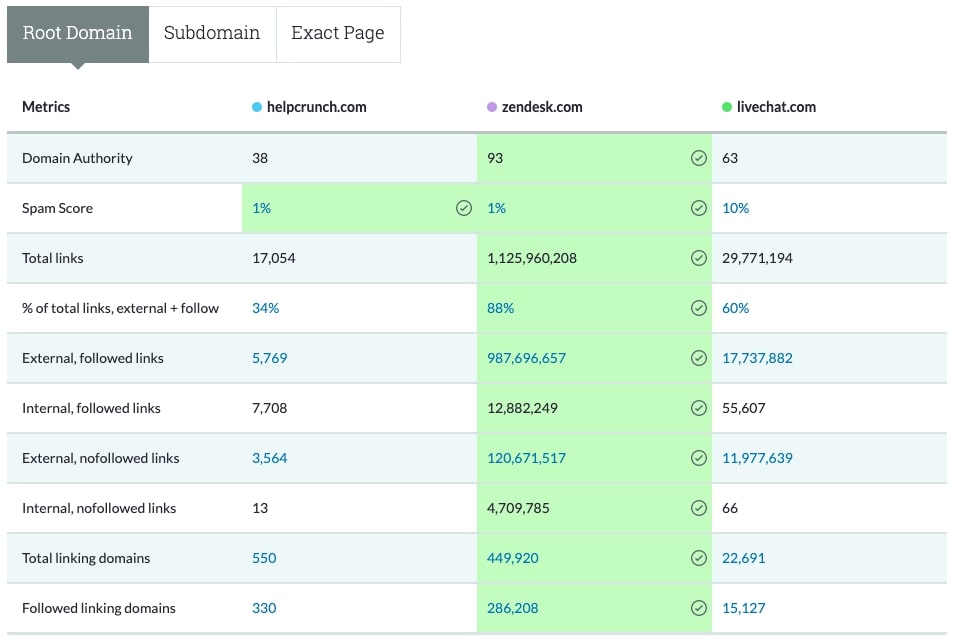Screen dimensions: 964x644
Task: Click helpcrunch internal nofollowed value 13
Action: 260,508
